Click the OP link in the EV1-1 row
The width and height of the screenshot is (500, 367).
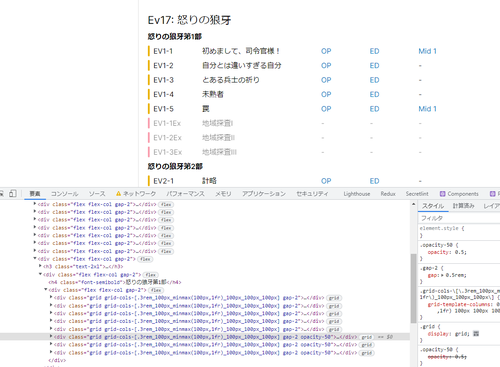(x=326, y=51)
